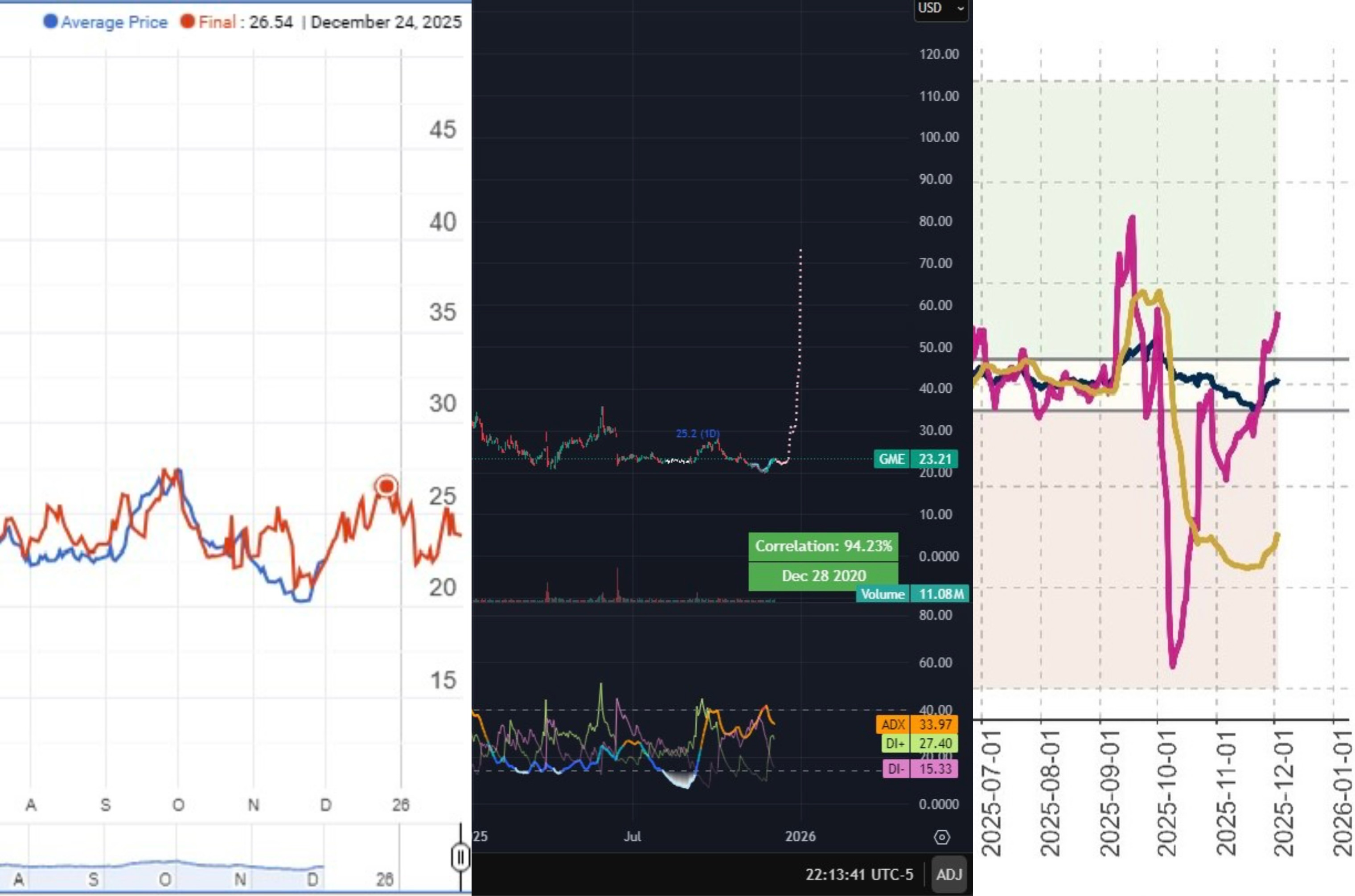This screenshot has width=1355, height=896.
Task: Click the 2026 label on time axis
Action: (801, 837)
